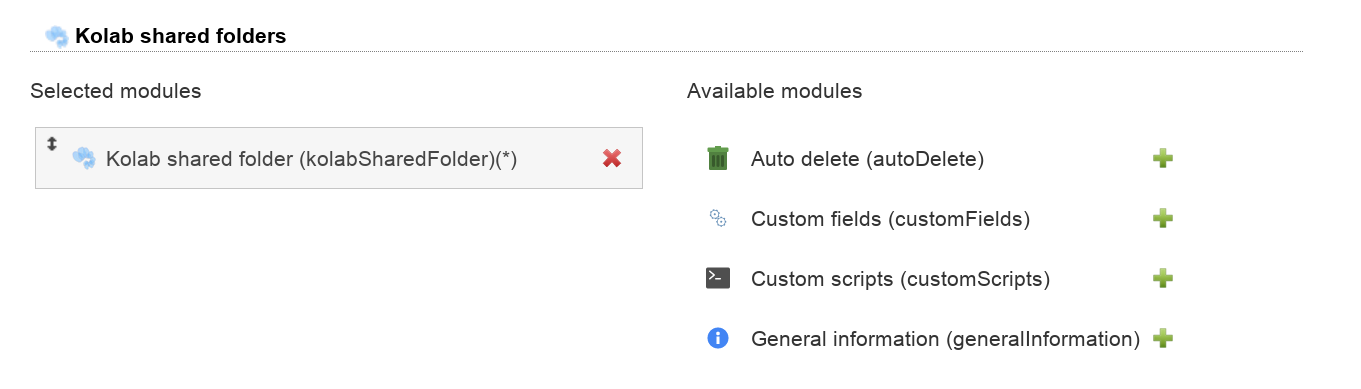Select the General information (generalInformation) module name
This screenshot has height=389, width=1361.
pyautogui.click(x=945, y=339)
